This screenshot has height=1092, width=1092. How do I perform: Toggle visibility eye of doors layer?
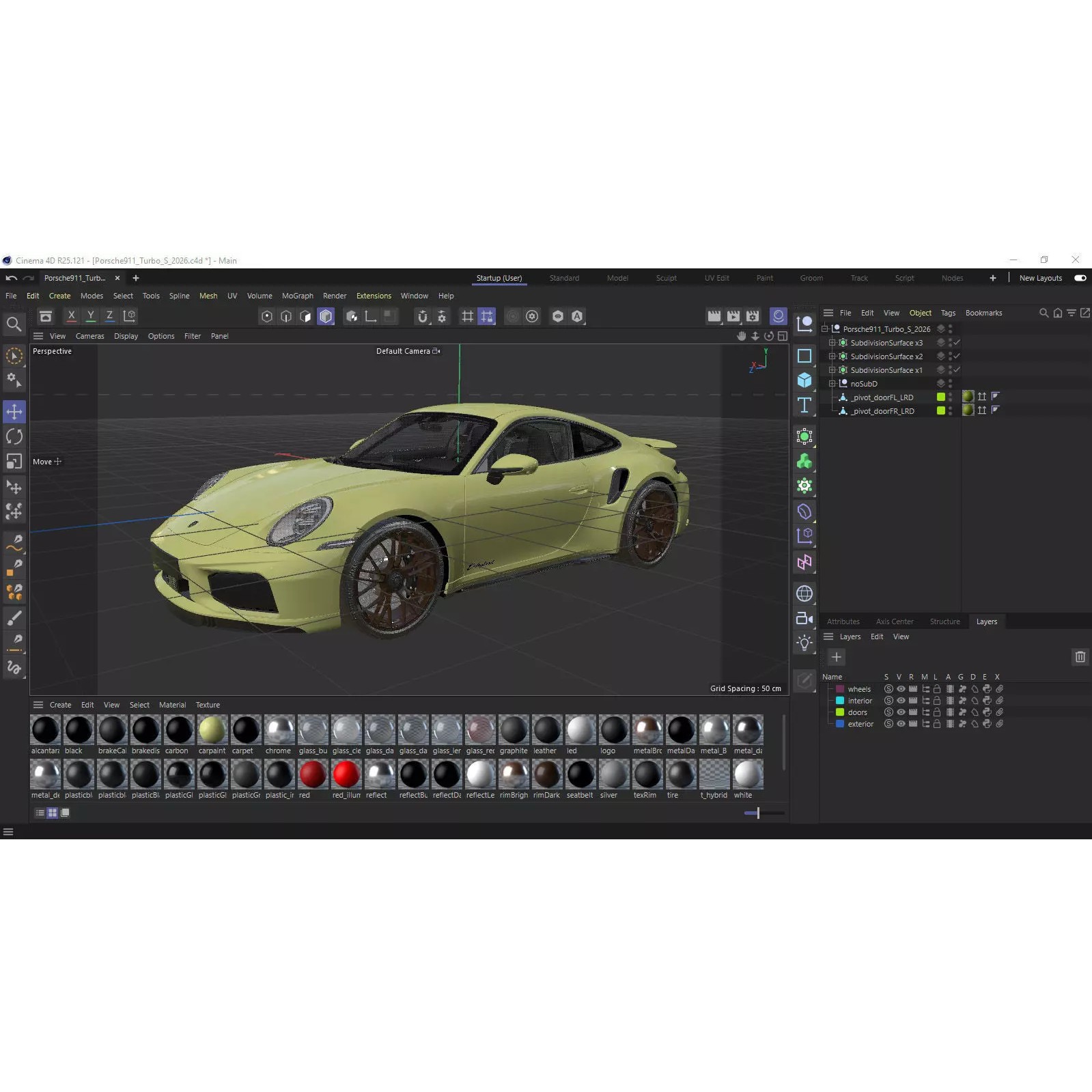(x=901, y=712)
